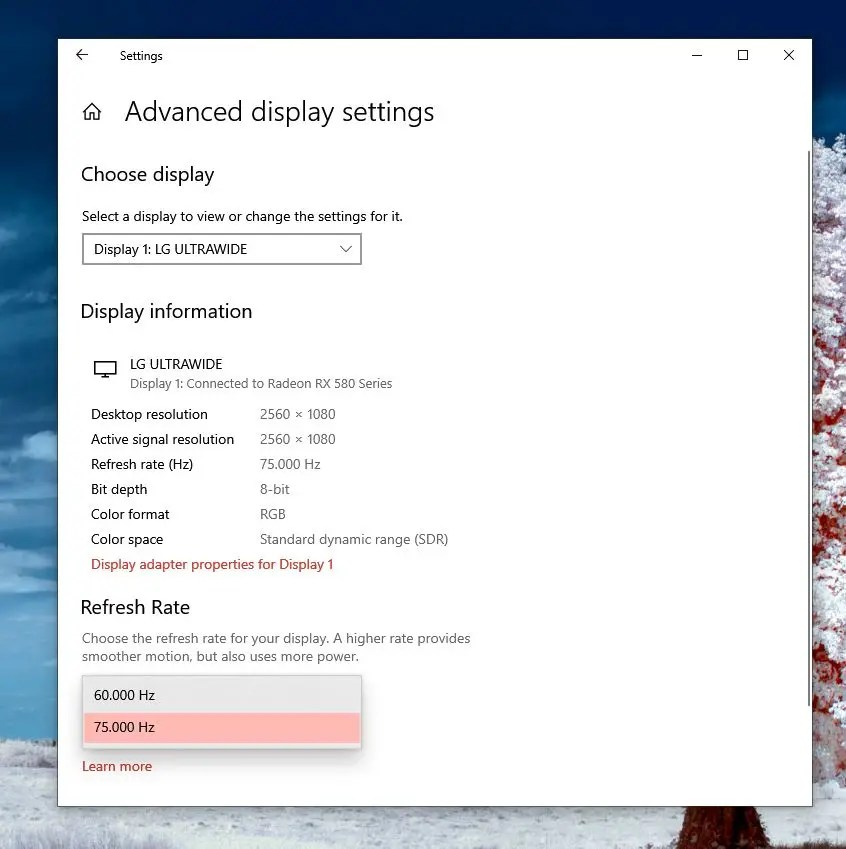This screenshot has width=846, height=849.
Task: Click the Settings window title icon area
Action: (x=141, y=56)
